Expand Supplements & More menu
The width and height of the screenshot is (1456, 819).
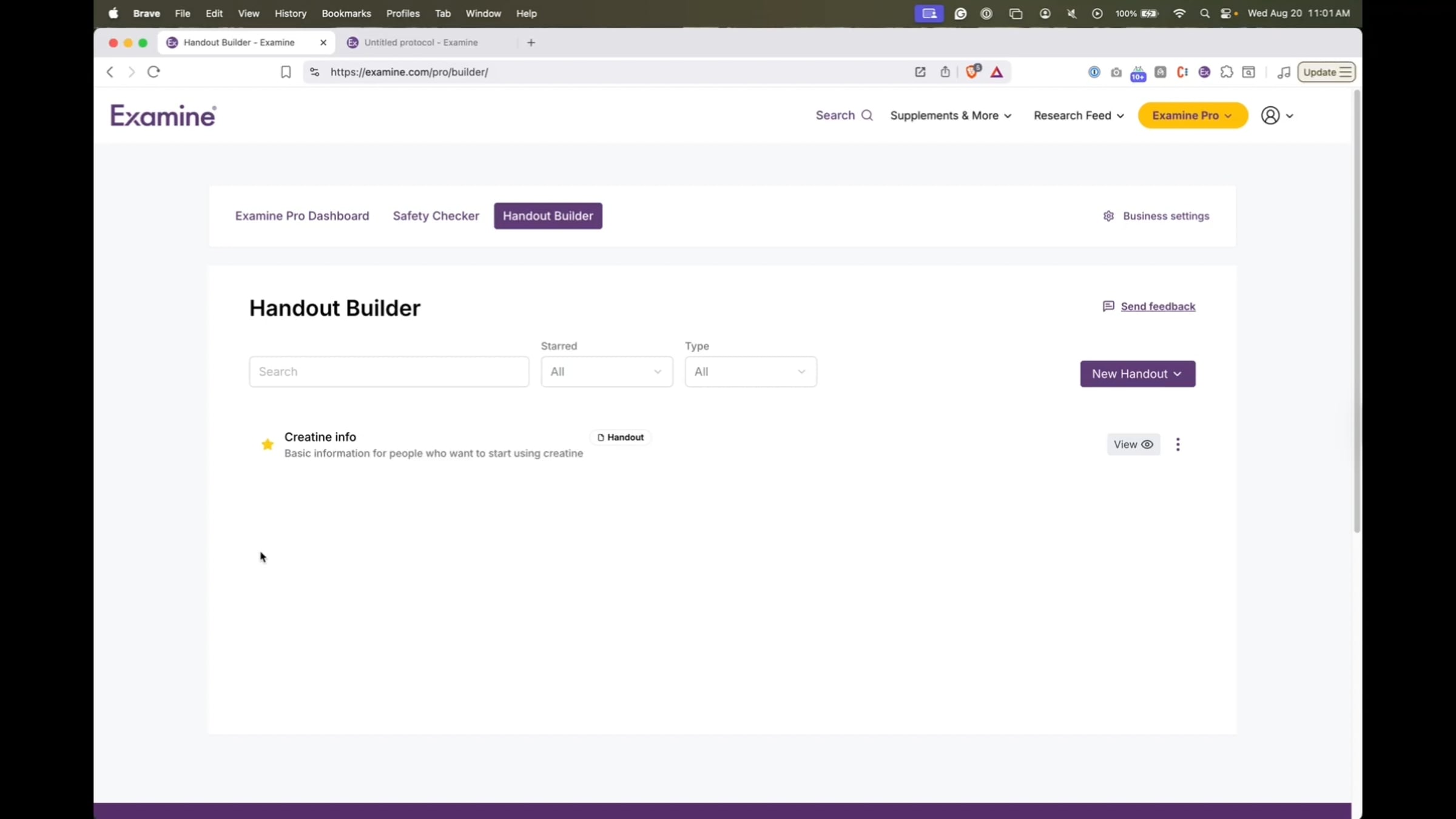(950, 115)
